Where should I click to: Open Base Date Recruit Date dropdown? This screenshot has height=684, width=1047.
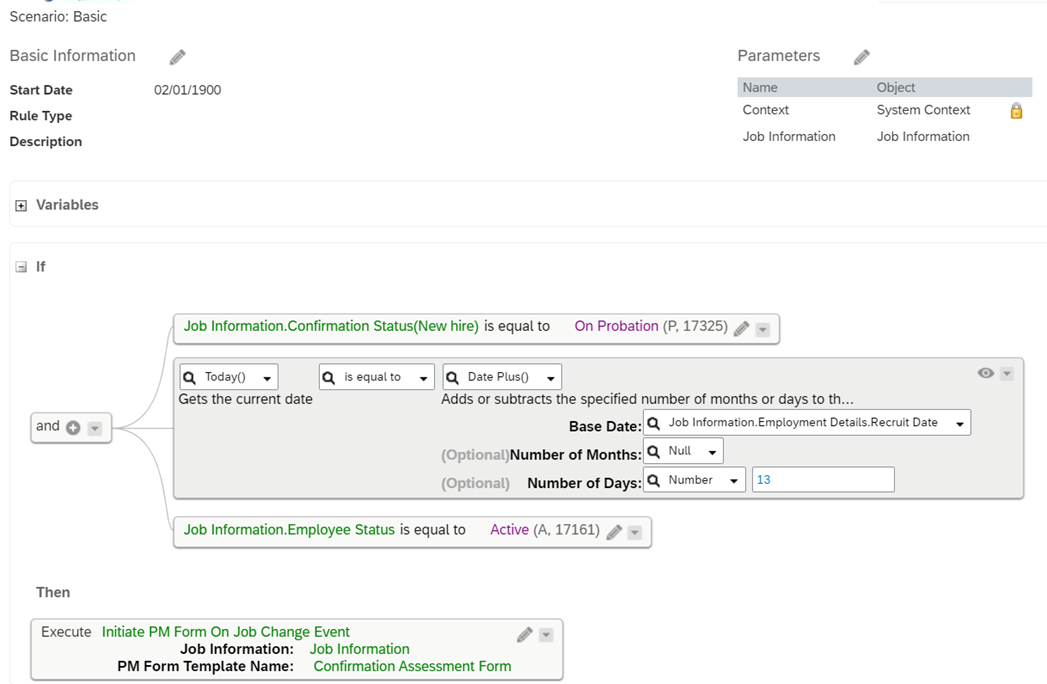coord(959,424)
